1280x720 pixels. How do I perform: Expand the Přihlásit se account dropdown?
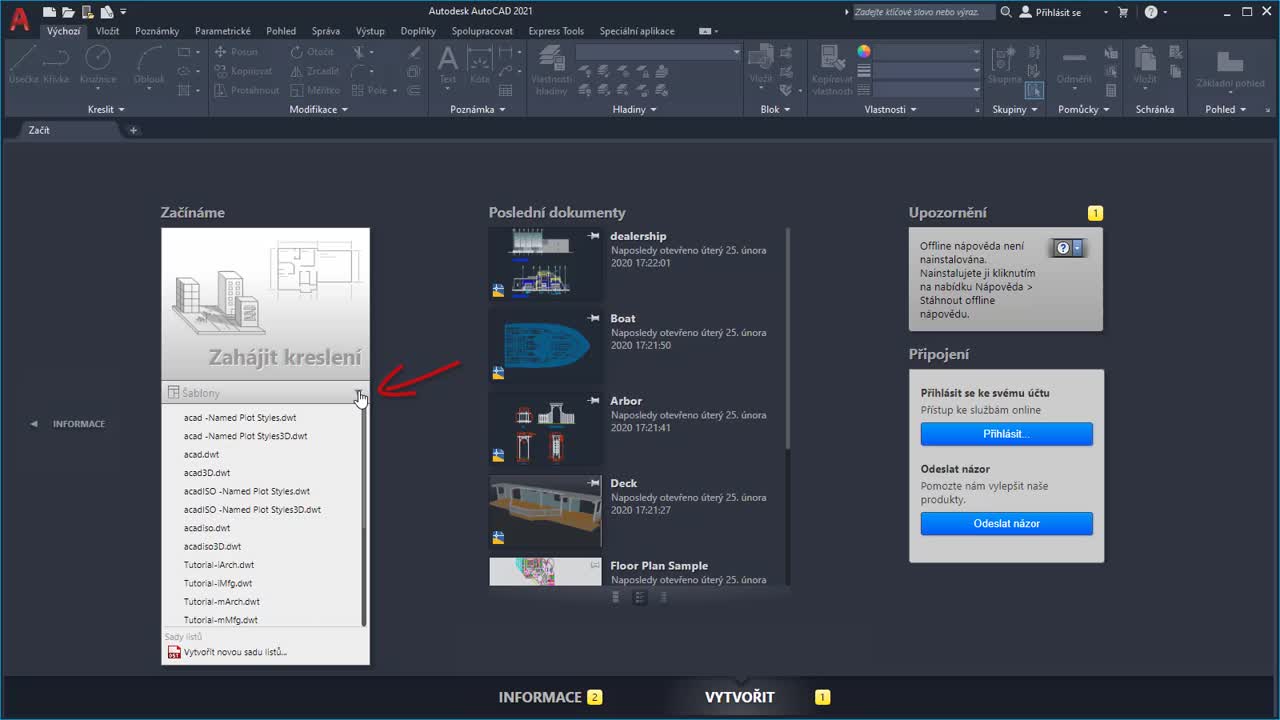click(1105, 13)
